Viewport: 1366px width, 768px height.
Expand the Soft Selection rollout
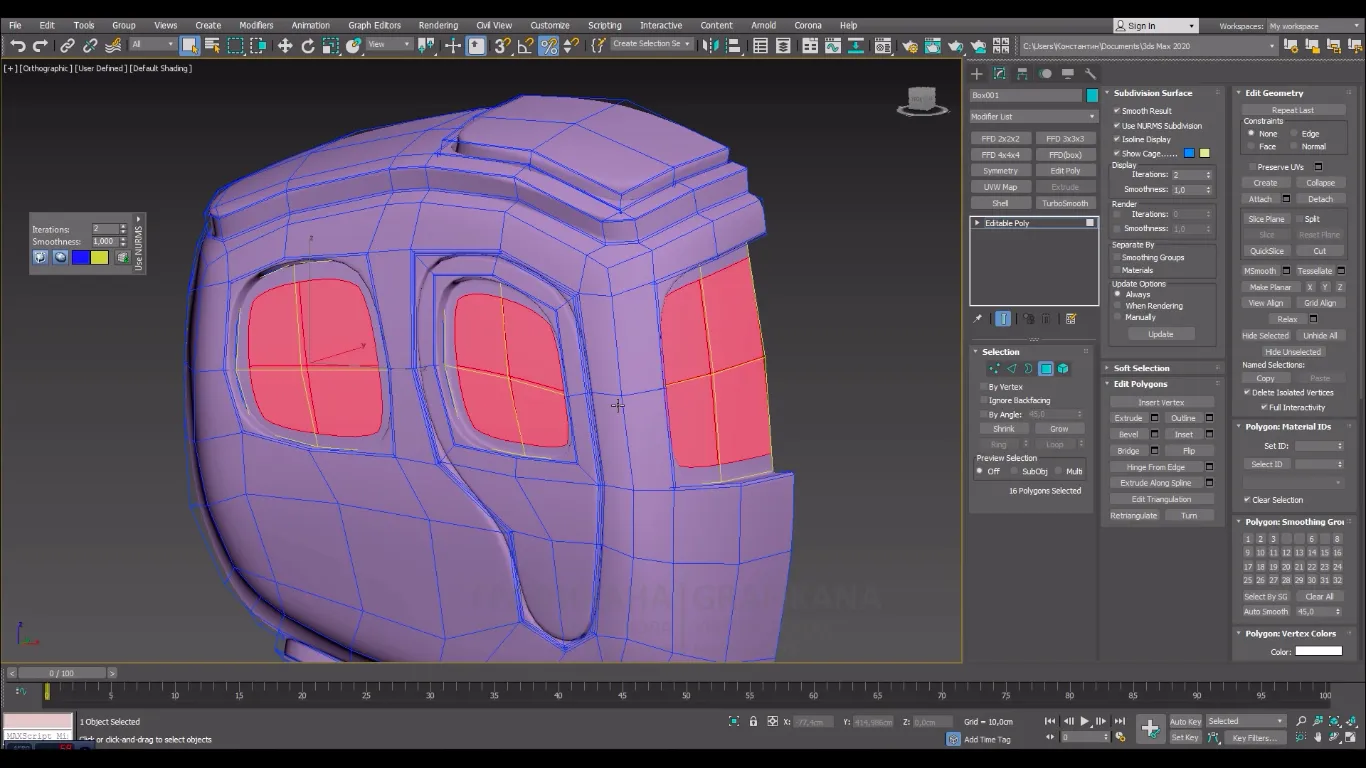point(1141,368)
